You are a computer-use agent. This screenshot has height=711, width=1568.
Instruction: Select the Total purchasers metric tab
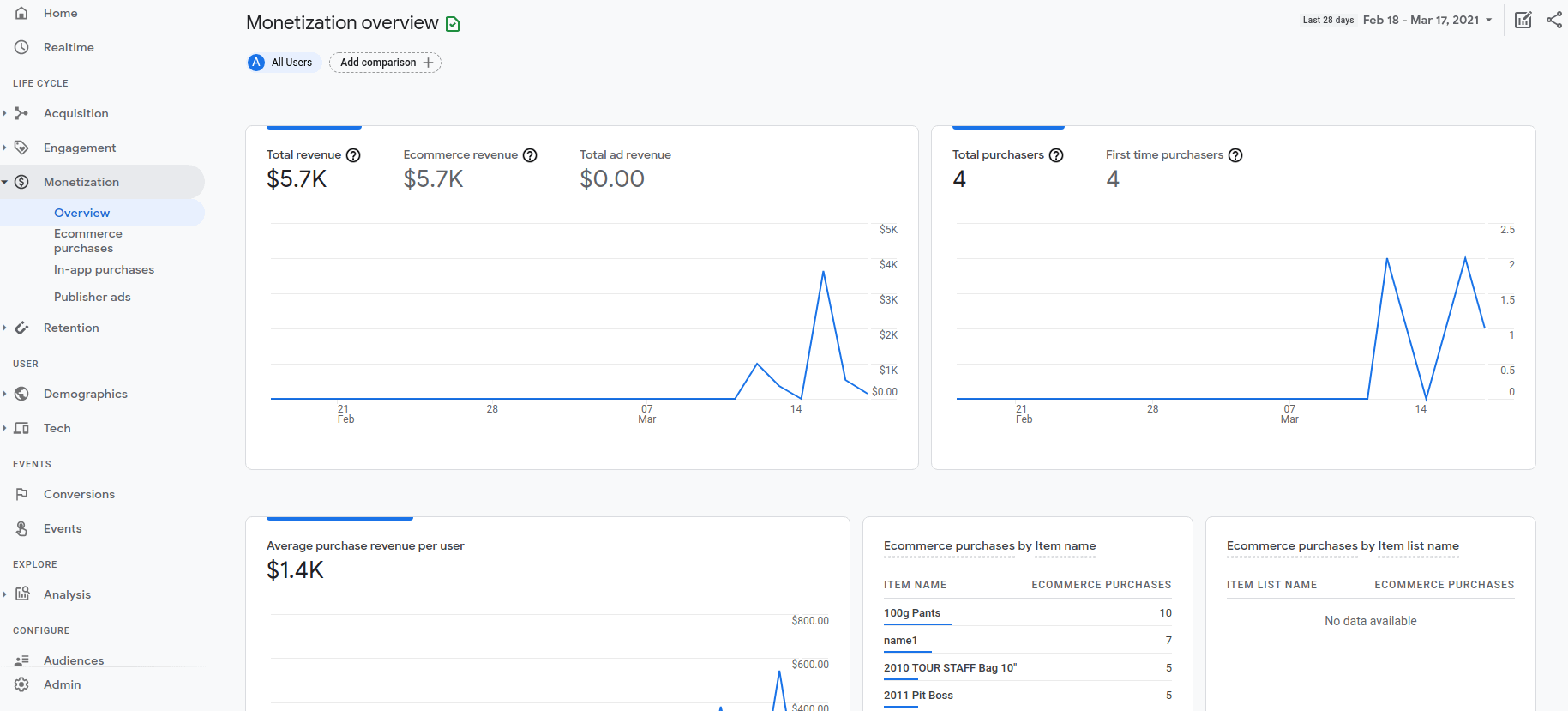pyautogui.click(x=1008, y=168)
